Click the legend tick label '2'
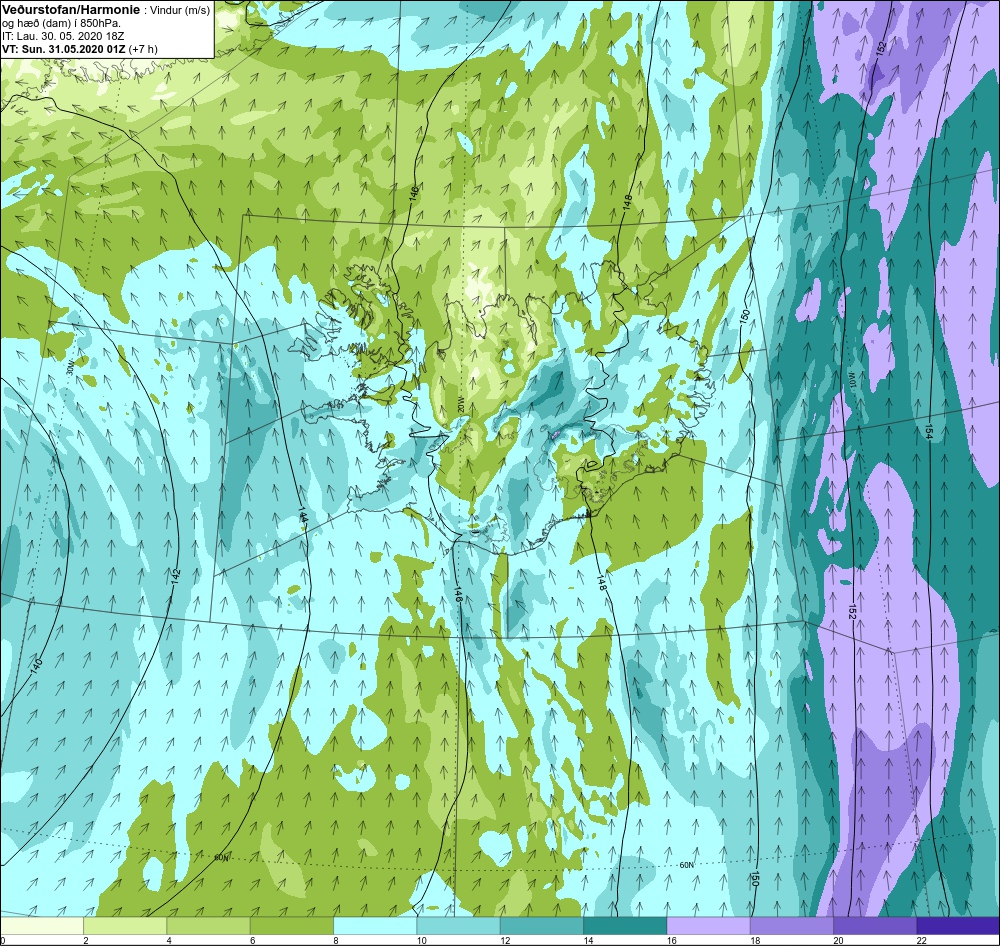 tap(85, 939)
